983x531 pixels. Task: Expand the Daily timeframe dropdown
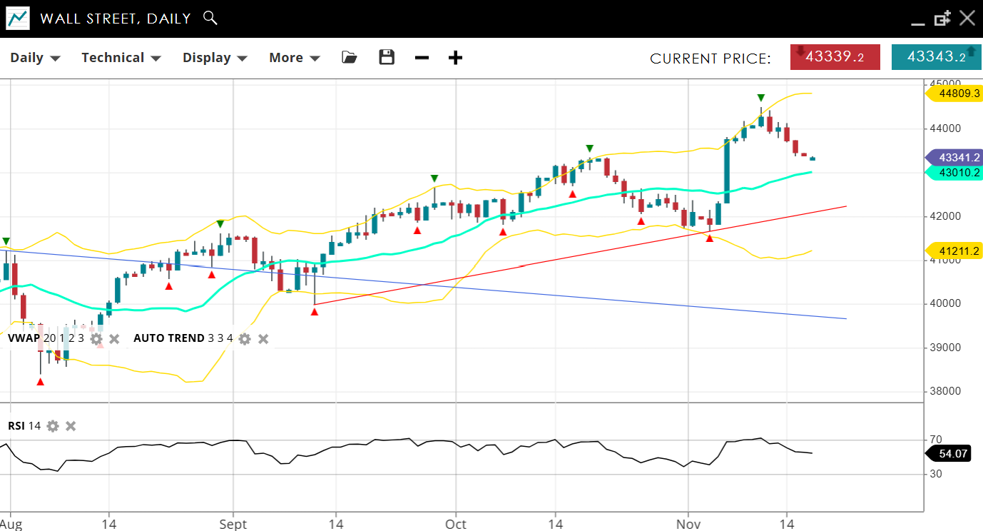click(x=35, y=58)
